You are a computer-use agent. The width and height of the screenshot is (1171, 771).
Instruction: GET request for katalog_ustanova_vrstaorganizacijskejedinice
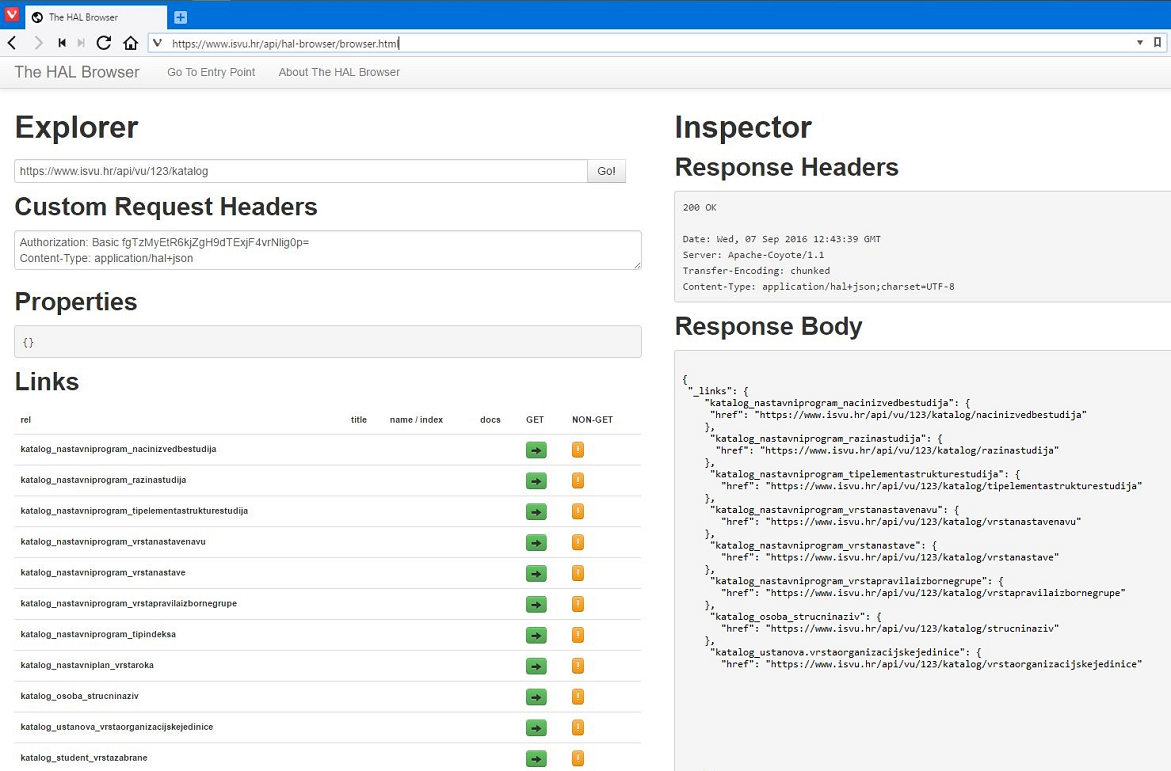[x=536, y=728]
